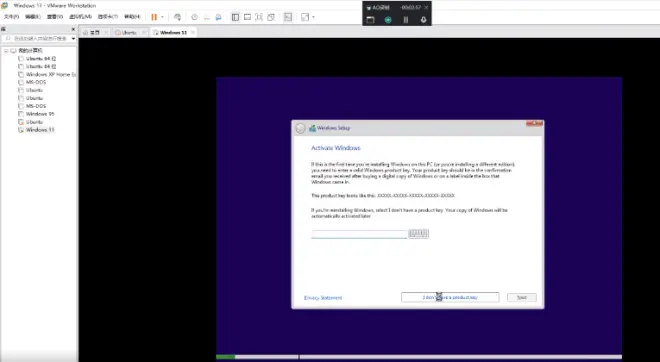Close the screen recorder widget
Viewport: 660px width, 362px height.
tap(426, 8)
